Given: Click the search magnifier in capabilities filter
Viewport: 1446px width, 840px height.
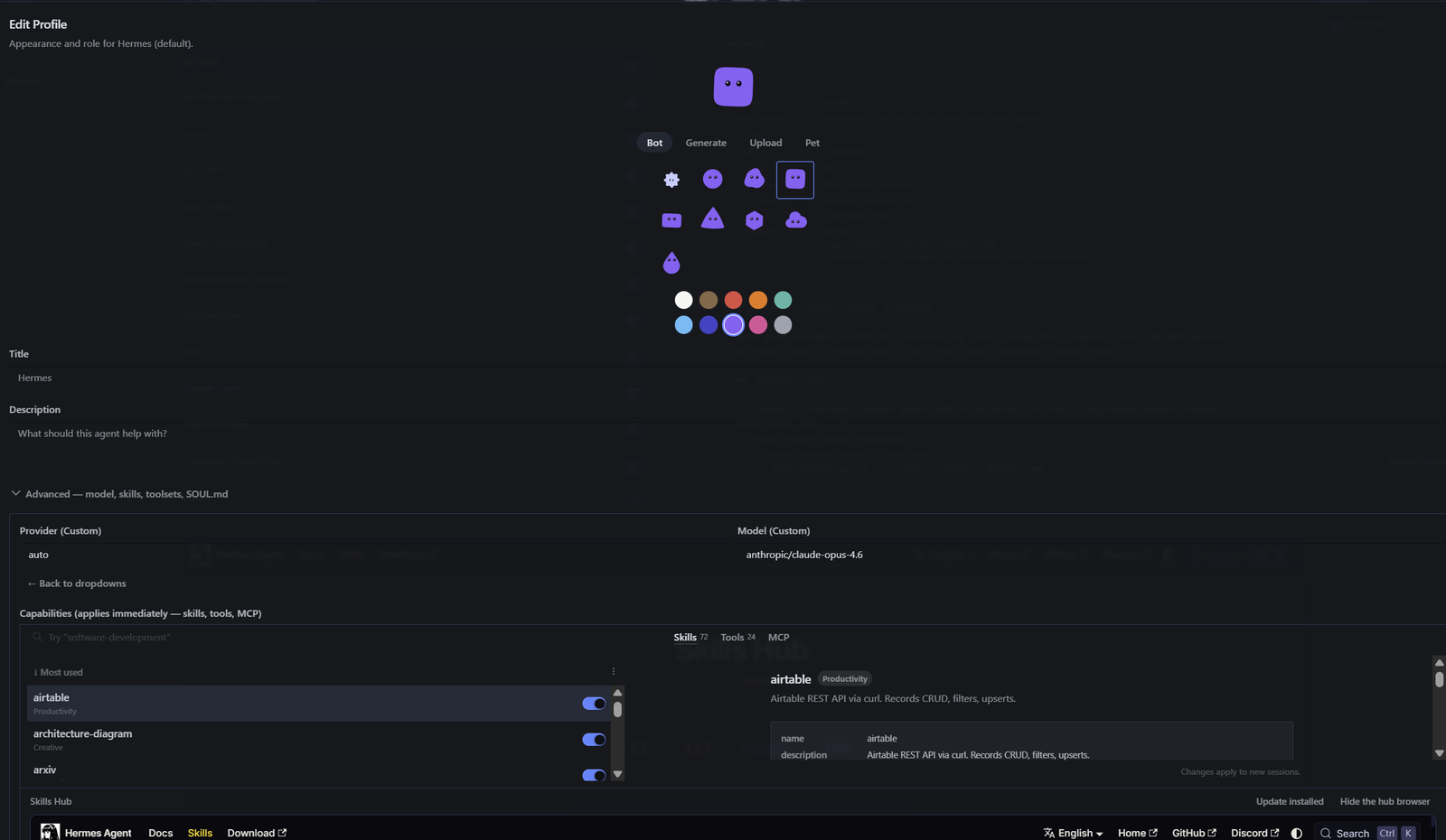Looking at the screenshot, I should point(37,637).
